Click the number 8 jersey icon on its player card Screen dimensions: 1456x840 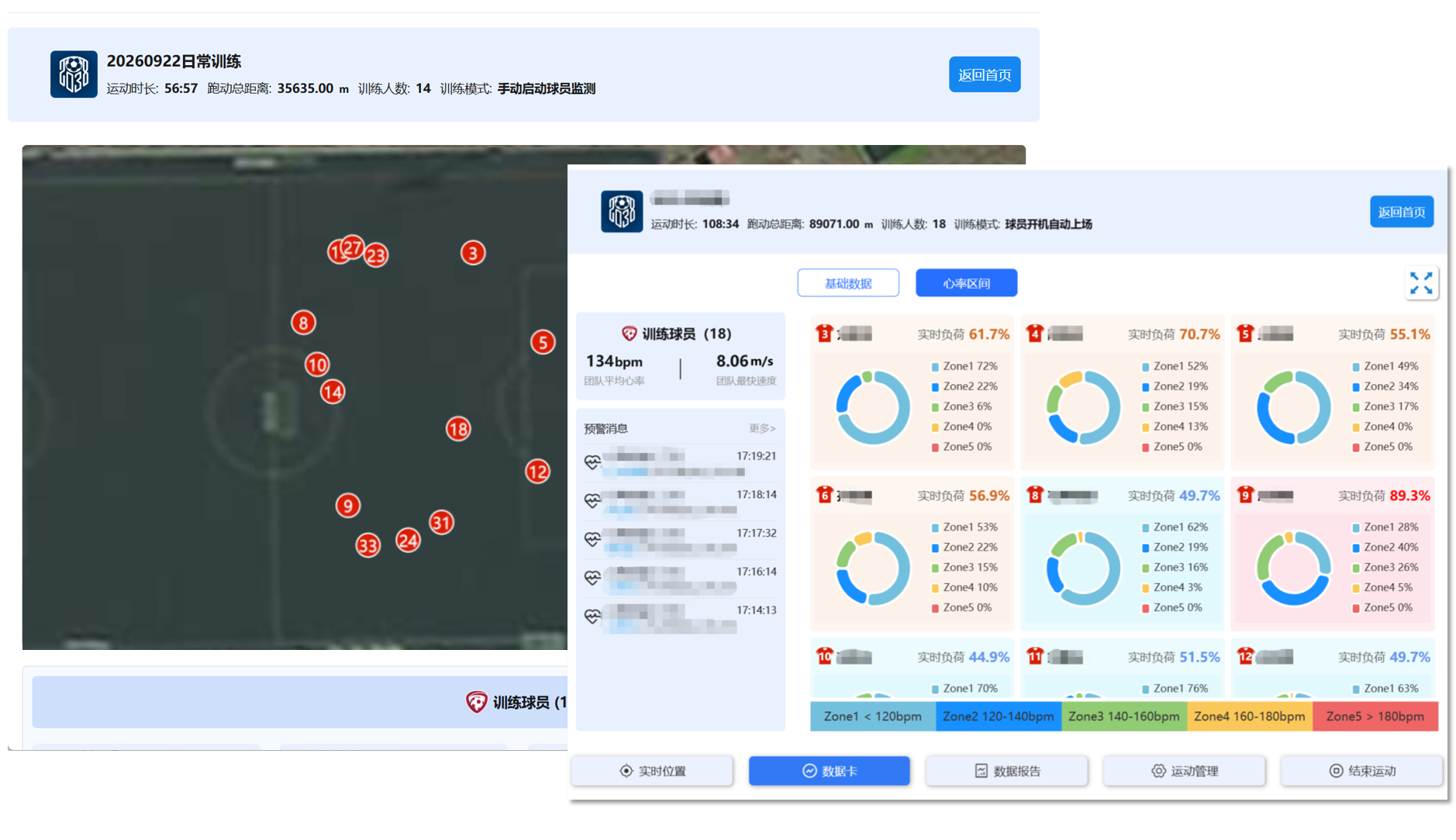tap(1034, 495)
